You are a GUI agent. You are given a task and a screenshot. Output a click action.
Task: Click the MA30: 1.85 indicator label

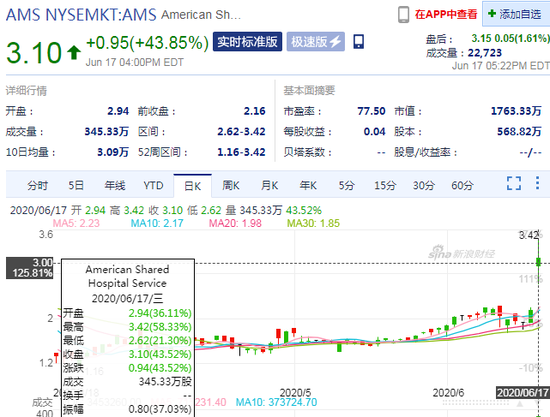tap(313, 223)
